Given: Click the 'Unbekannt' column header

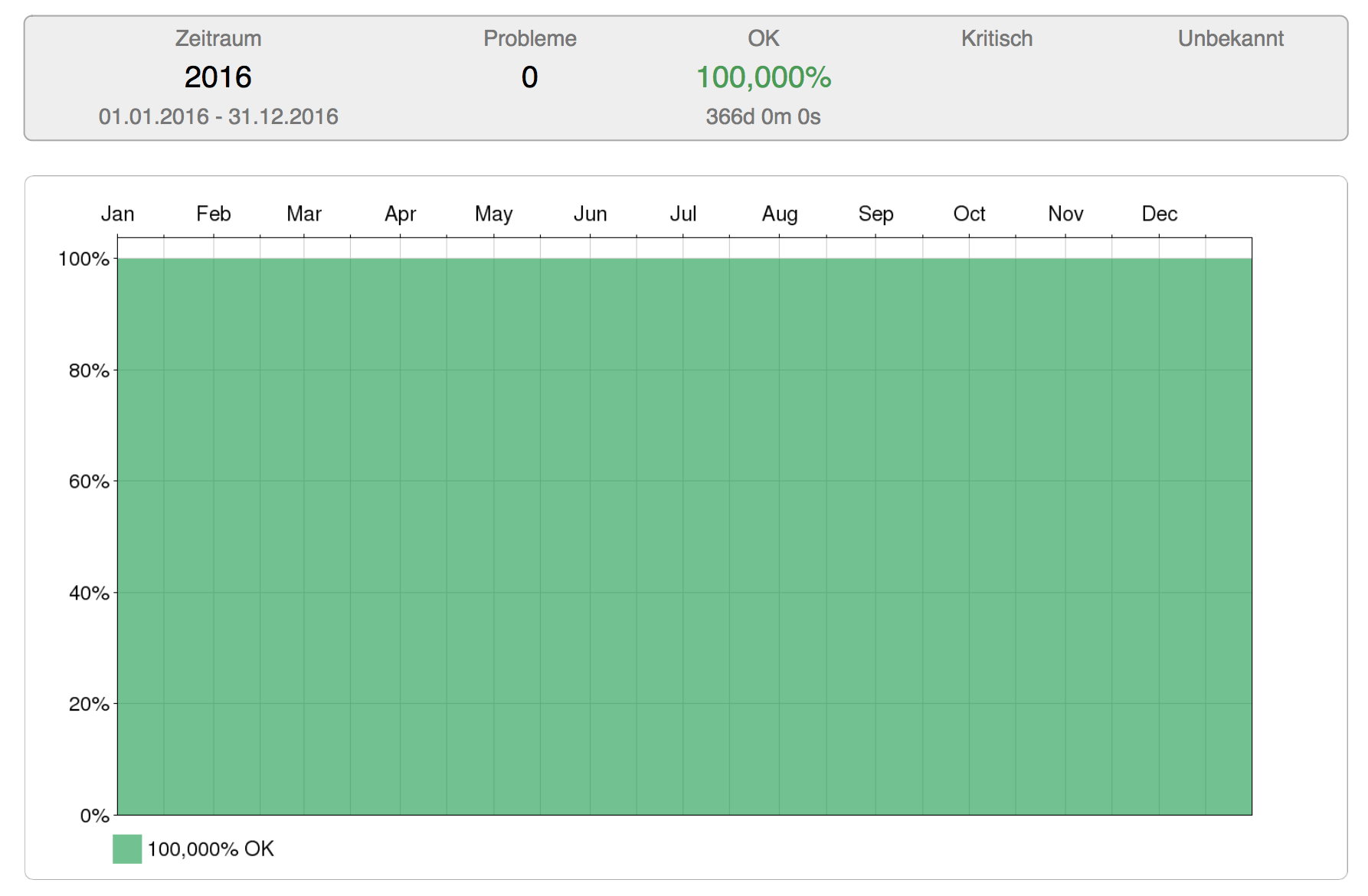Looking at the screenshot, I should [x=1231, y=38].
